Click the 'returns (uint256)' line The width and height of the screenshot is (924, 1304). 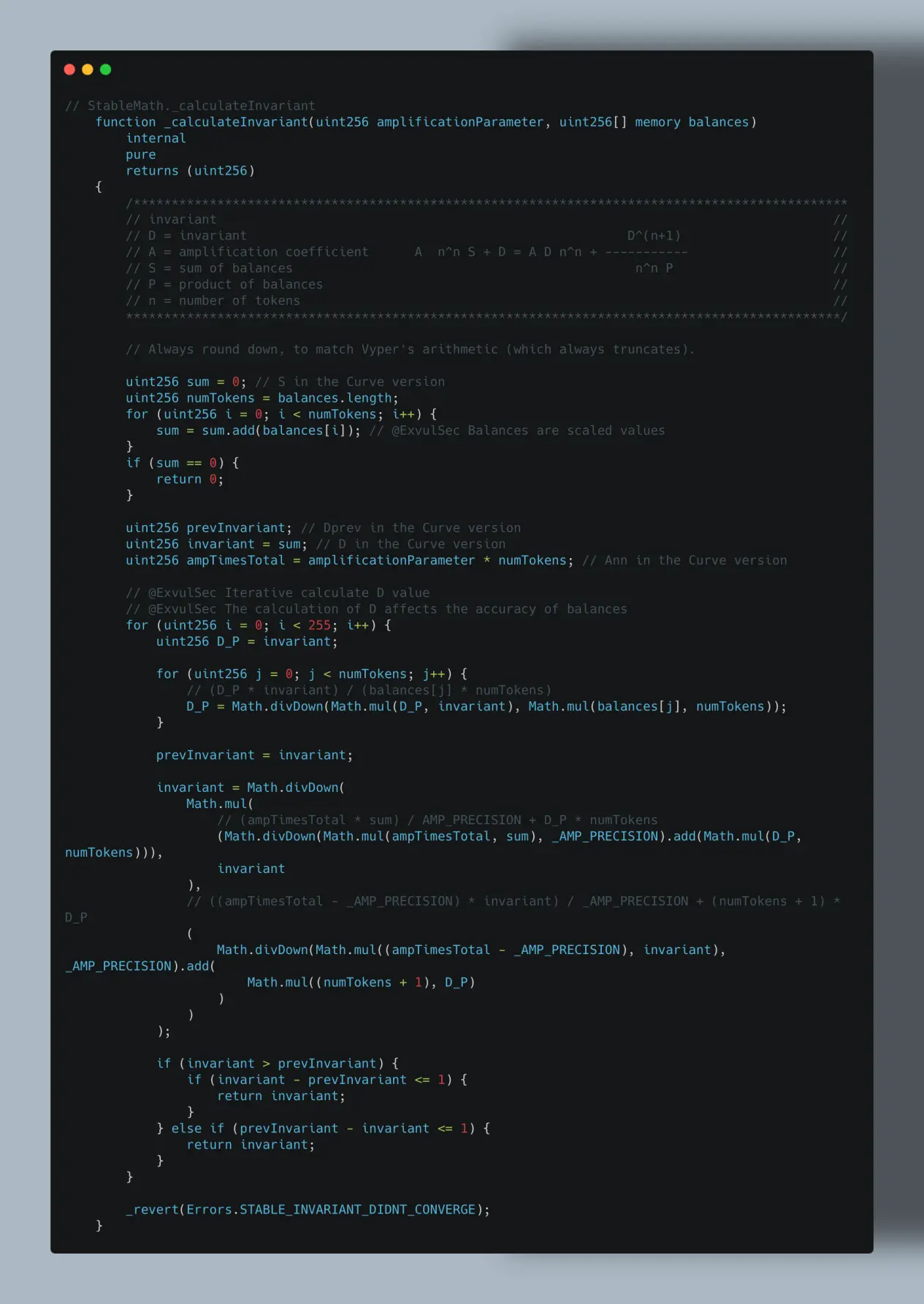pyautogui.click(x=190, y=171)
